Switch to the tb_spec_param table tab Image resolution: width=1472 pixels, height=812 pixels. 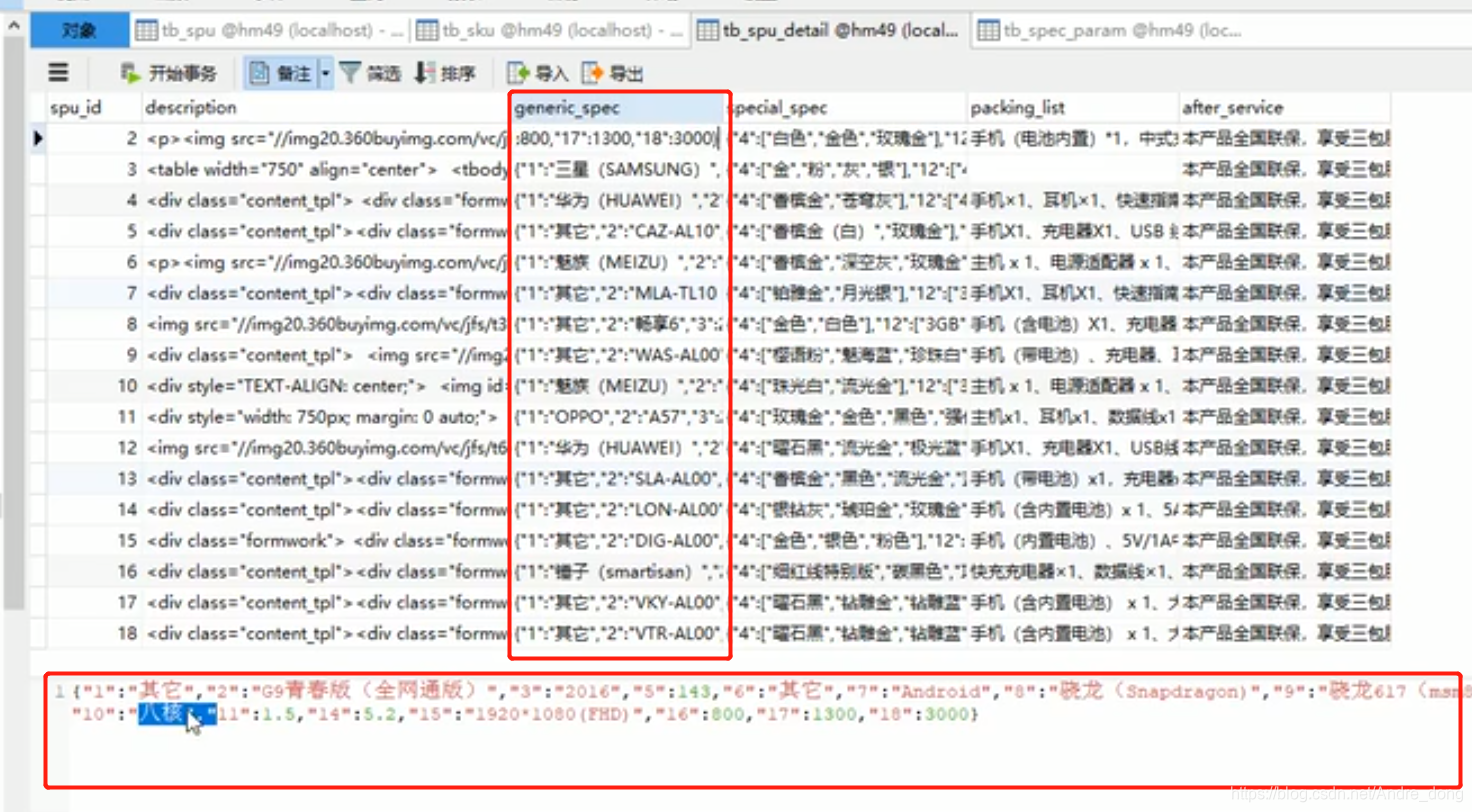1112,31
